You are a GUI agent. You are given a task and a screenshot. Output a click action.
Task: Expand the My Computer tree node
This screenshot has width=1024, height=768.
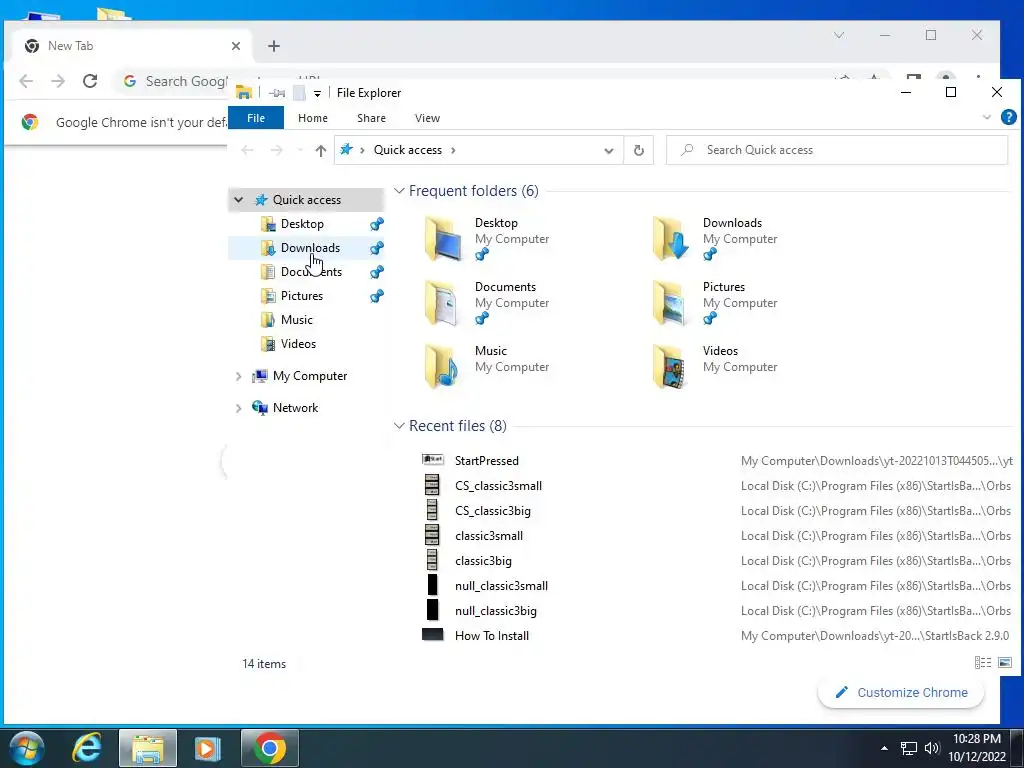pos(238,376)
